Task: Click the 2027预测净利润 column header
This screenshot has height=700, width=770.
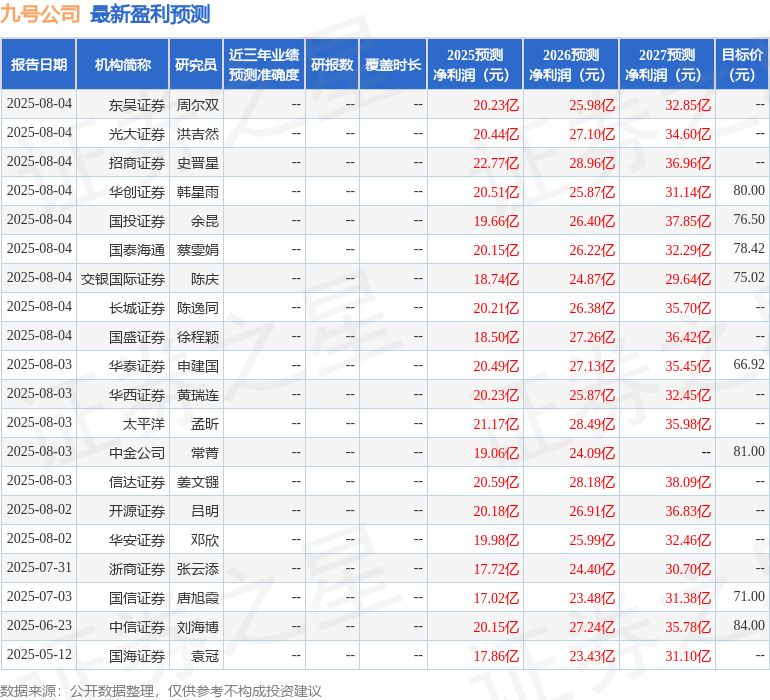Action: coord(667,65)
